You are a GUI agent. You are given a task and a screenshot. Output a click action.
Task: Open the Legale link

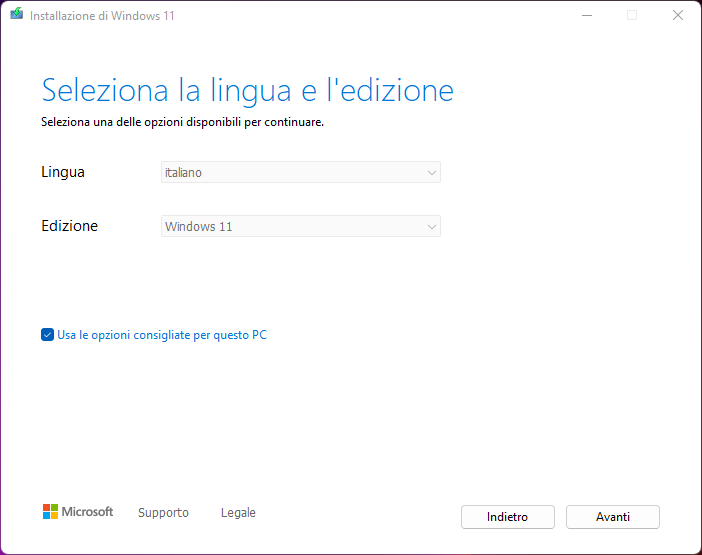(x=238, y=513)
